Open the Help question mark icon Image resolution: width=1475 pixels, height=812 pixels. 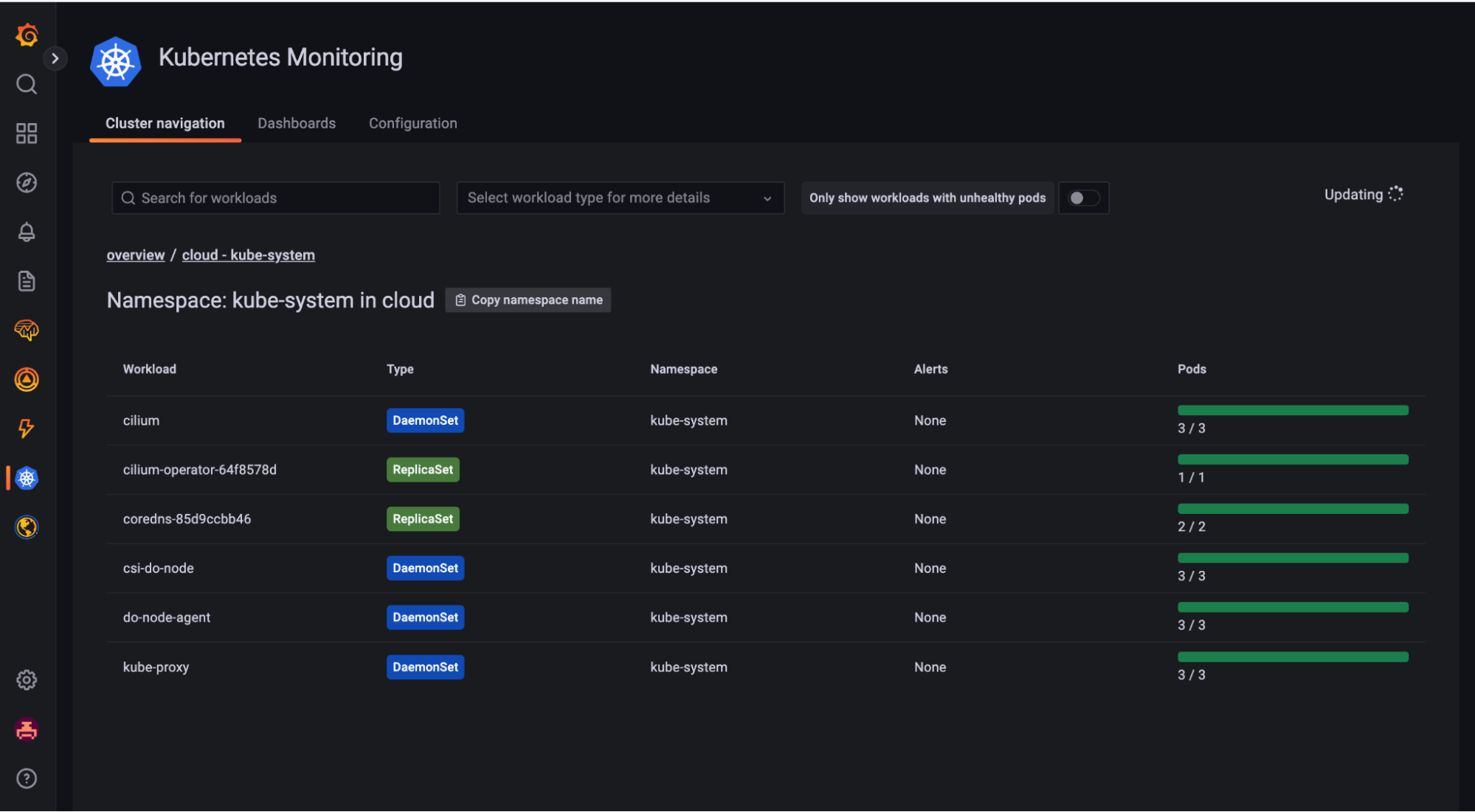point(27,778)
